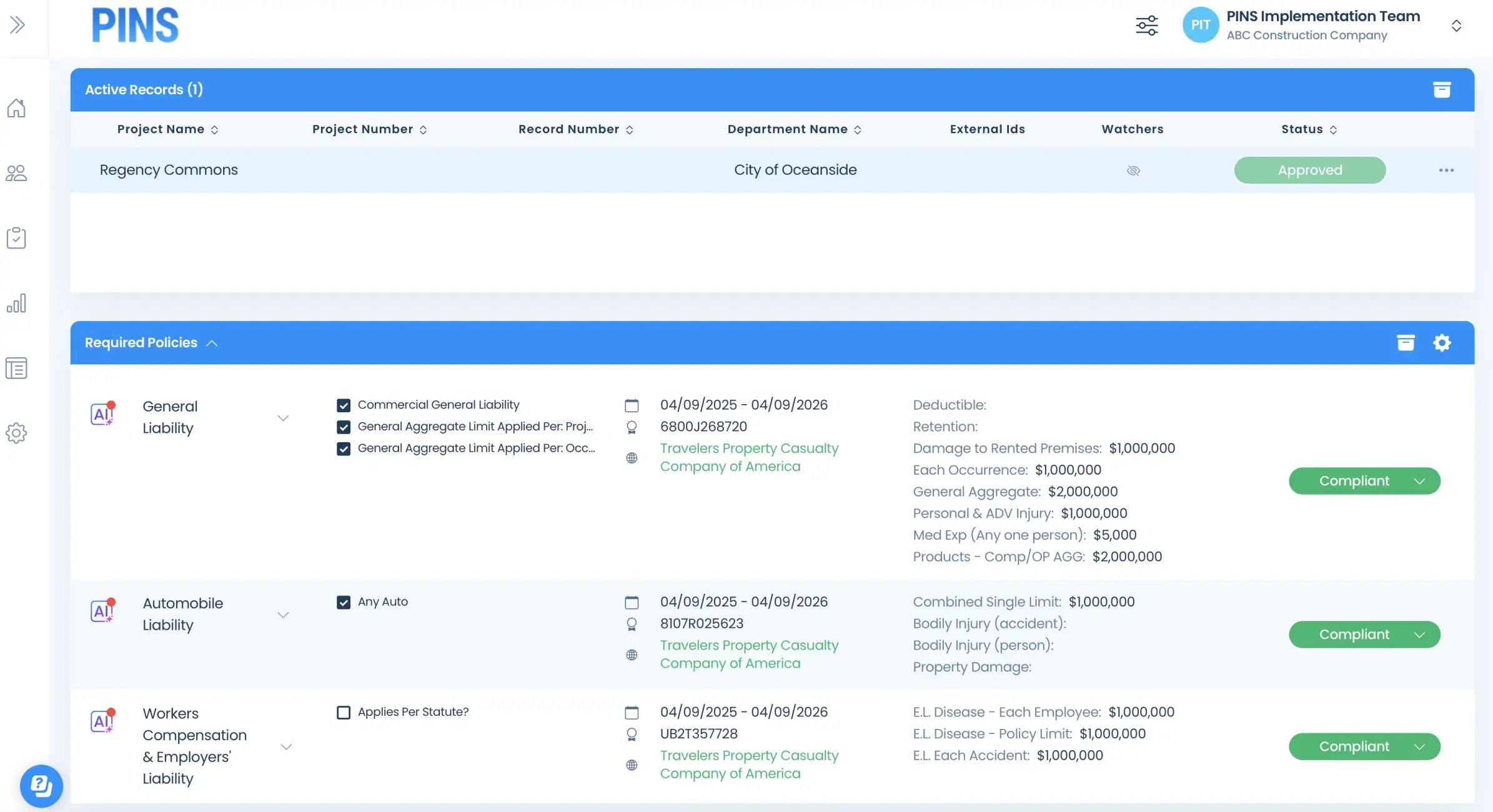Open the Home icon in the sidebar
The image size is (1493, 812).
click(16, 108)
